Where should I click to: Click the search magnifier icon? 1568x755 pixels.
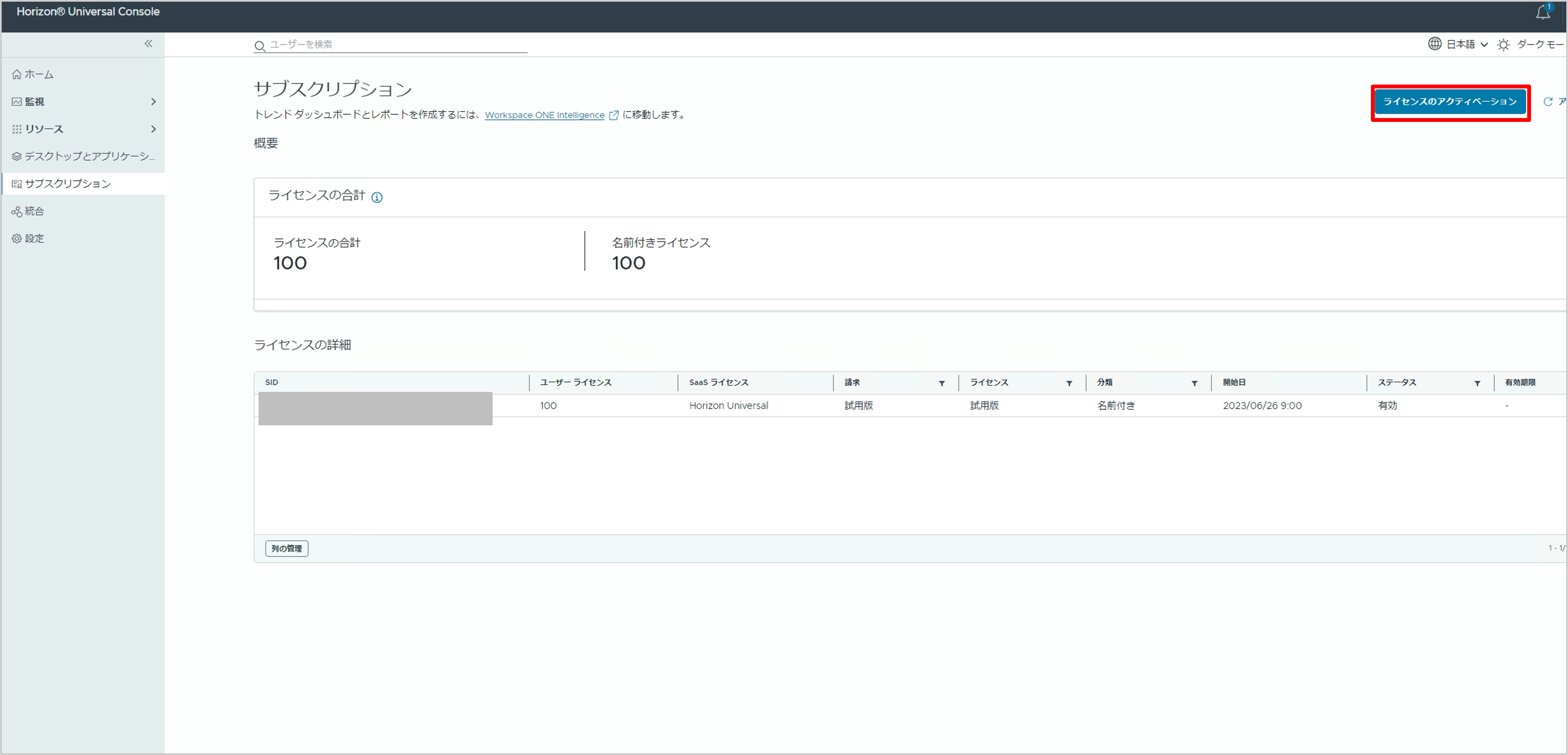[x=260, y=45]
